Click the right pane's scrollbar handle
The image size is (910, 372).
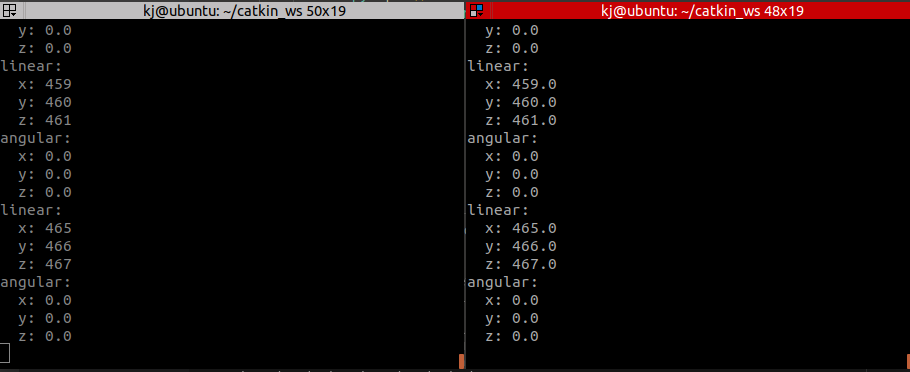(908, 361)
